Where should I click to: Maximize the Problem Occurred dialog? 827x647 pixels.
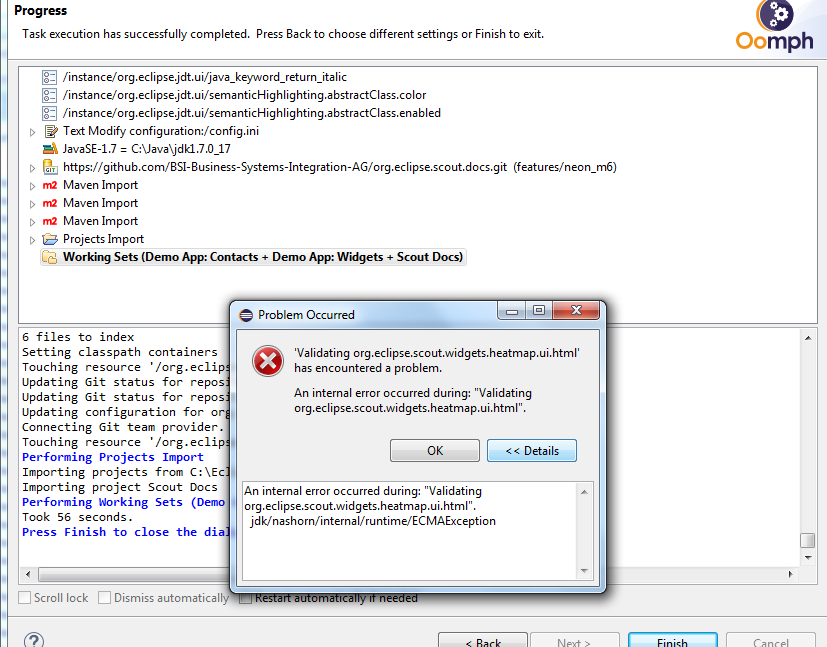tap(538, 310)
